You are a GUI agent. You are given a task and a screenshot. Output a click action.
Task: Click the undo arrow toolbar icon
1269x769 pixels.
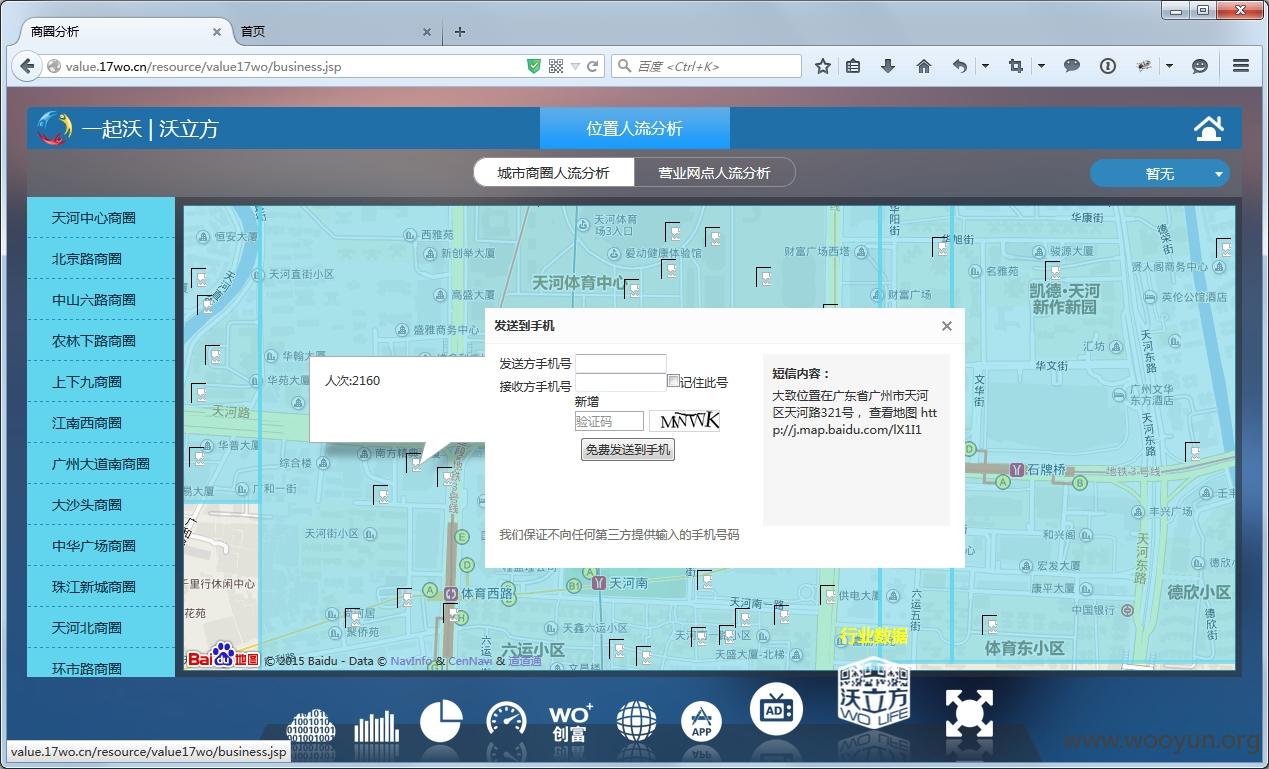[960, 66]
